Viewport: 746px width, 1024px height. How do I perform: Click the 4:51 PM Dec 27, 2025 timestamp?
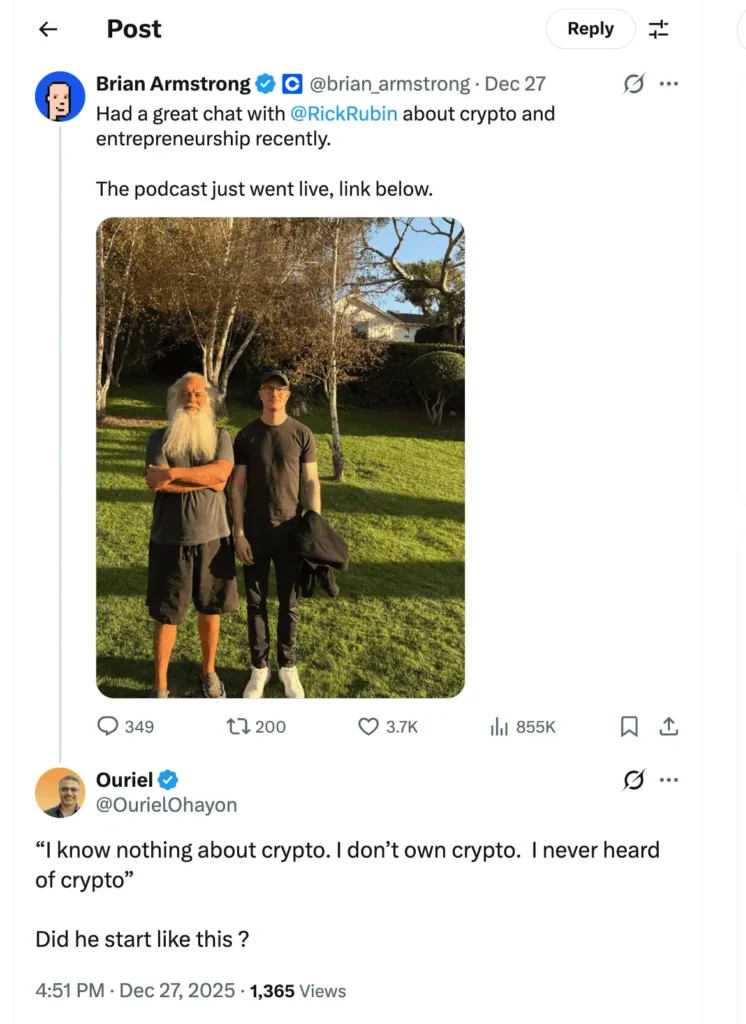(x=134, y=991)
